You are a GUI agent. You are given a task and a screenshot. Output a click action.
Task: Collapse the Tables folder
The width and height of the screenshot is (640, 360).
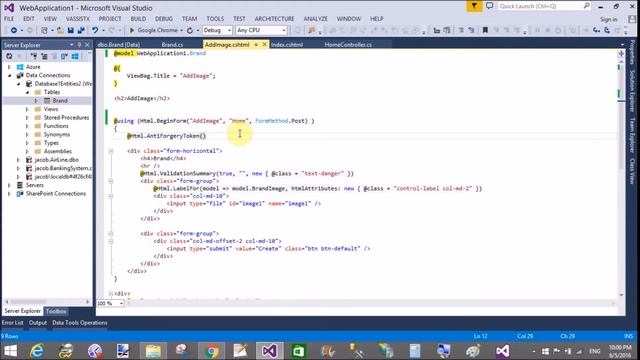click(x=27, y=92)
